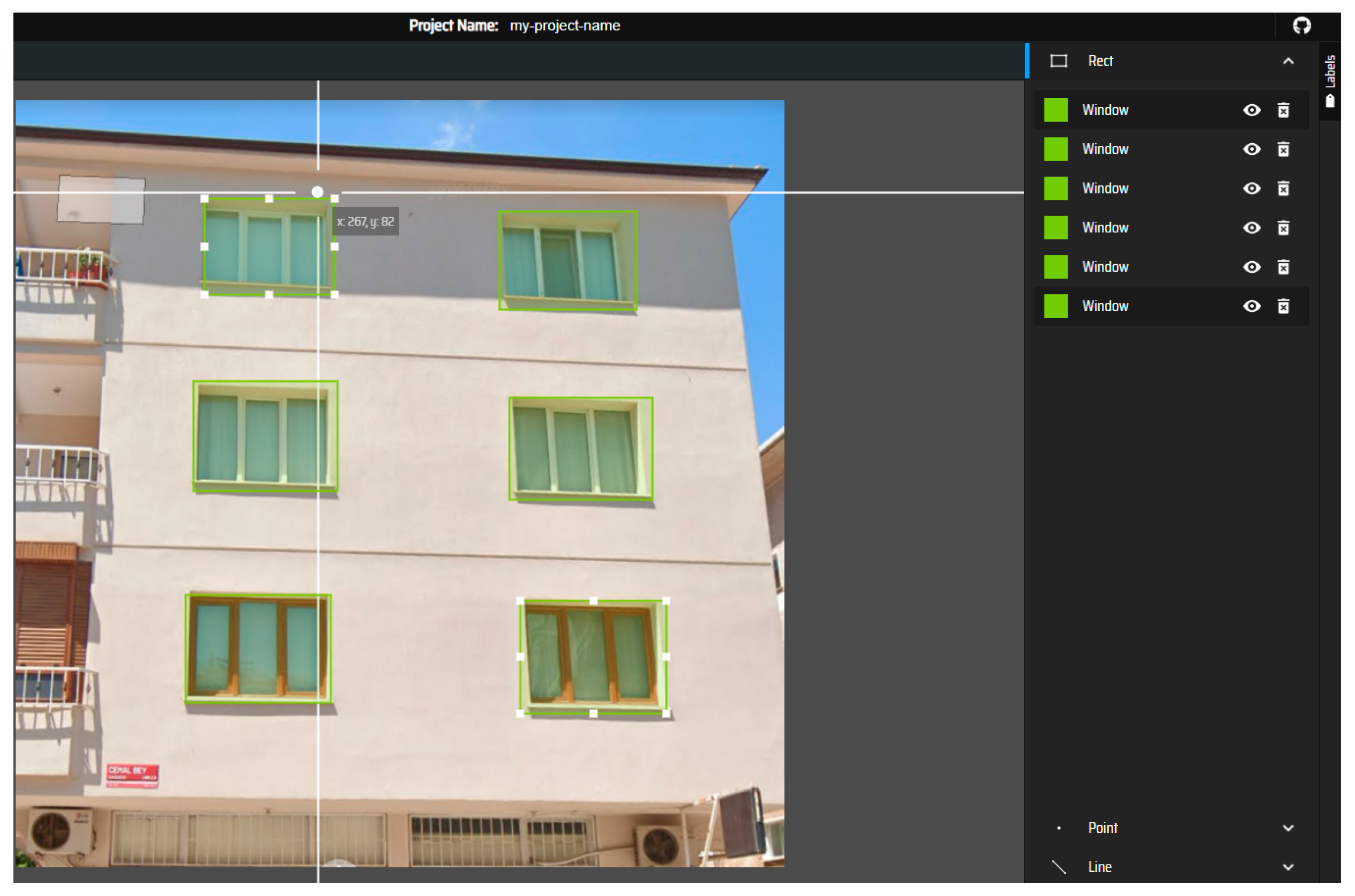Expand the Line section chevron
Screen dimensions: 1355x896
(1287, 867)
